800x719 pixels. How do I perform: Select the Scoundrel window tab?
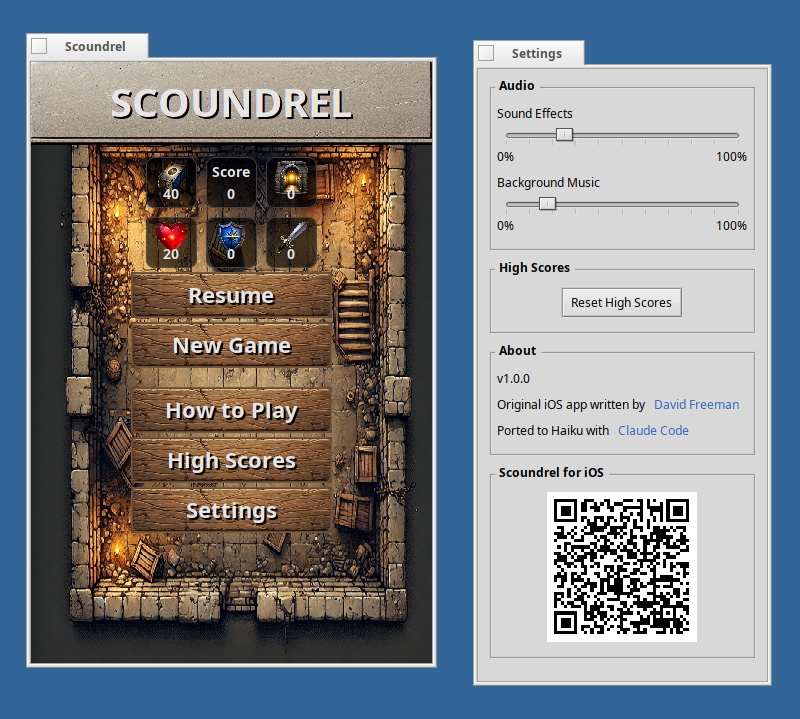point(96,45)
